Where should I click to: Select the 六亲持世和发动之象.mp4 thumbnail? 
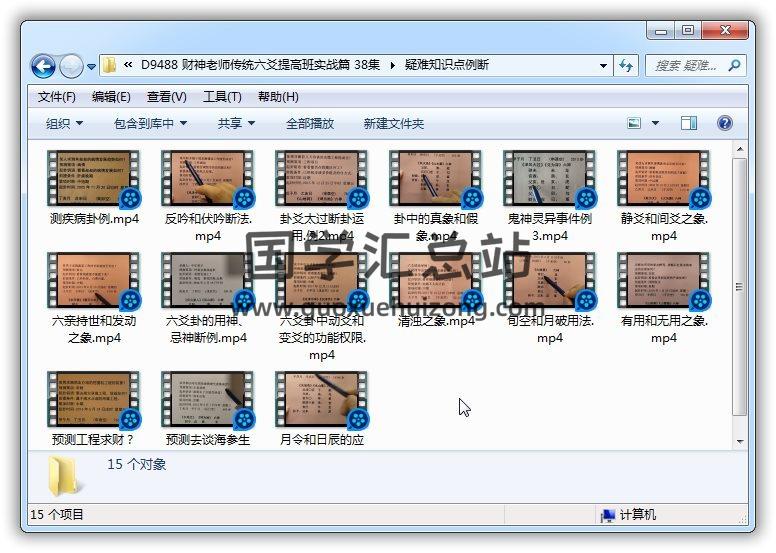point(94,281)
